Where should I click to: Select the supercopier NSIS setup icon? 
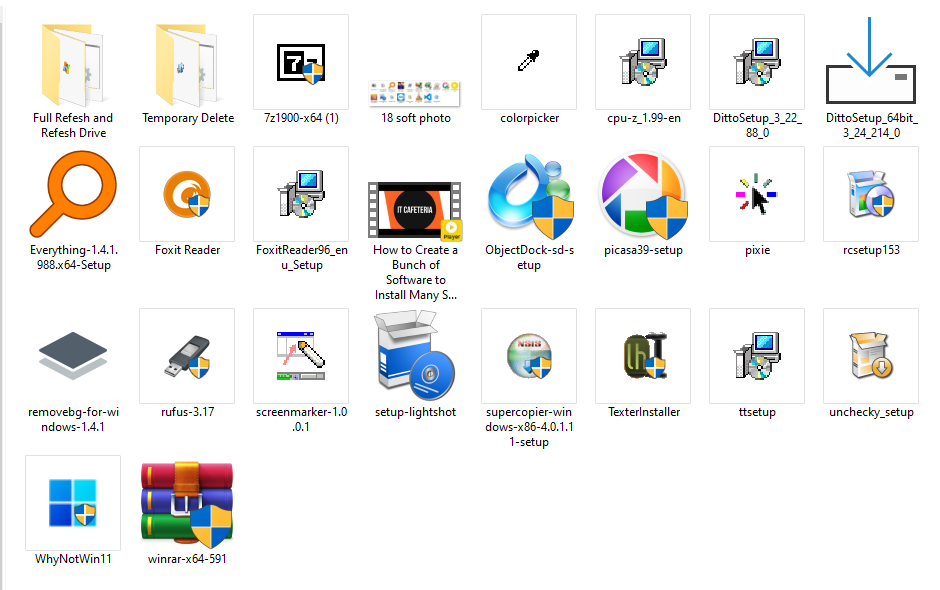point(529,356)
